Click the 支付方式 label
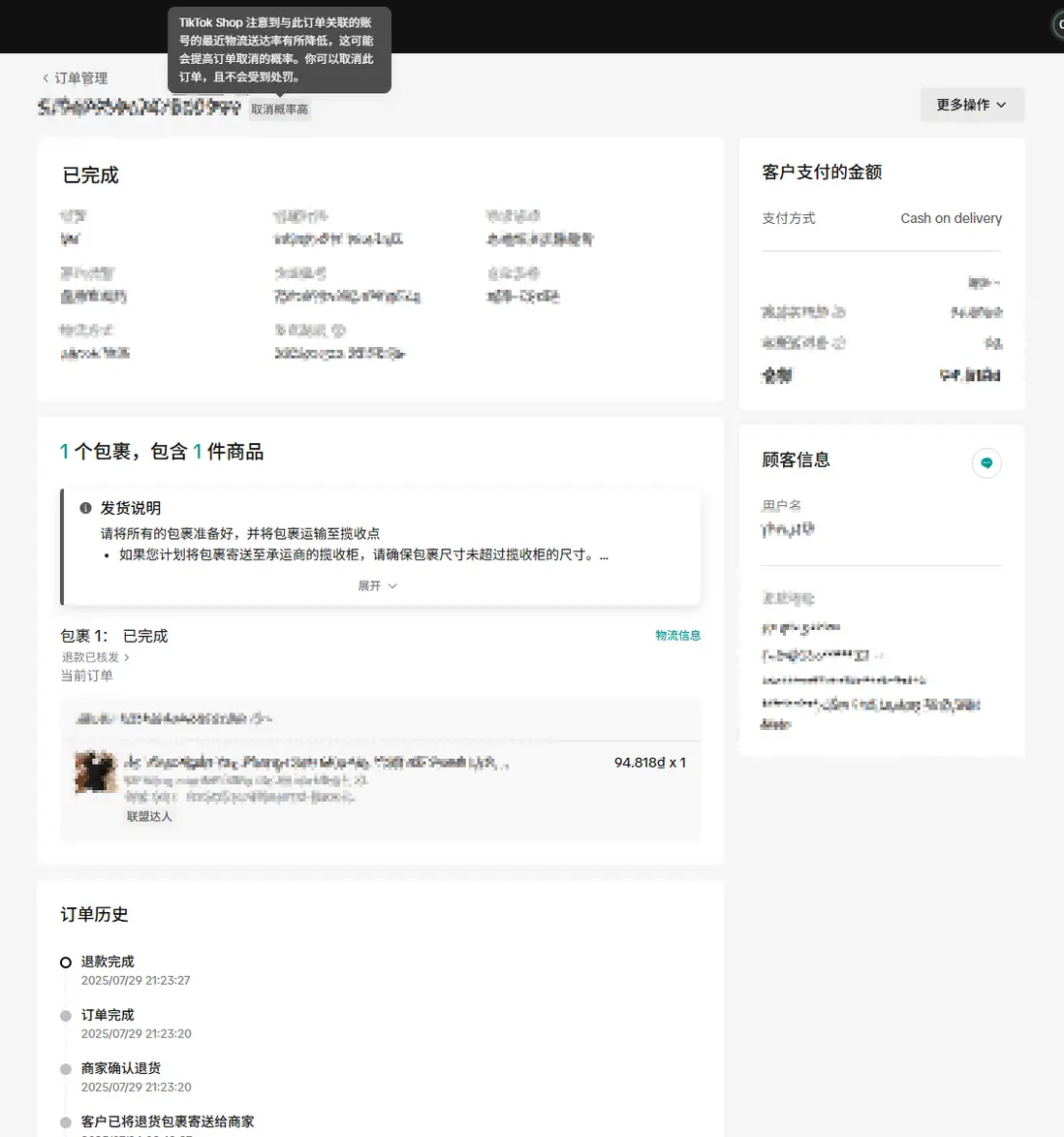The image size is (1064, 1137). [789, 218]
